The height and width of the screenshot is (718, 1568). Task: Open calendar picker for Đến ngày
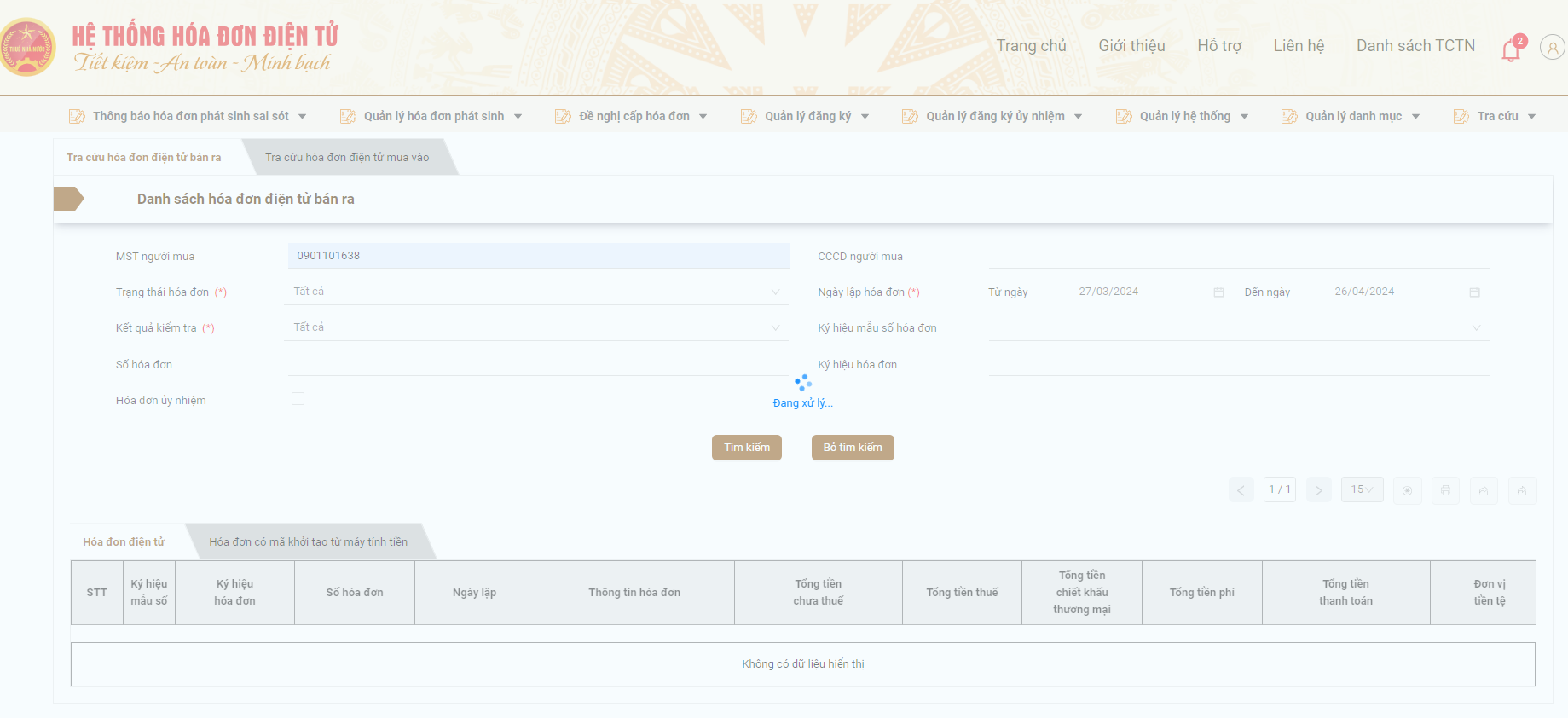click(x=1474, y=292)
